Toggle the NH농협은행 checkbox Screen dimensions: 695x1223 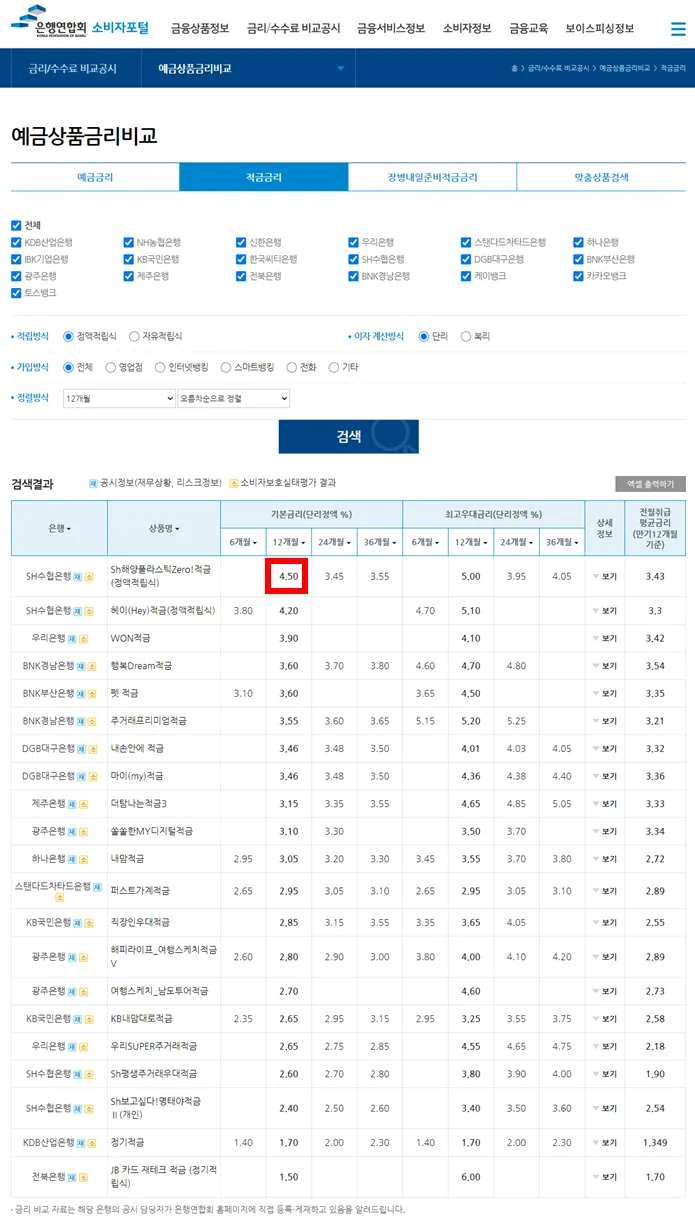[129, 243]
